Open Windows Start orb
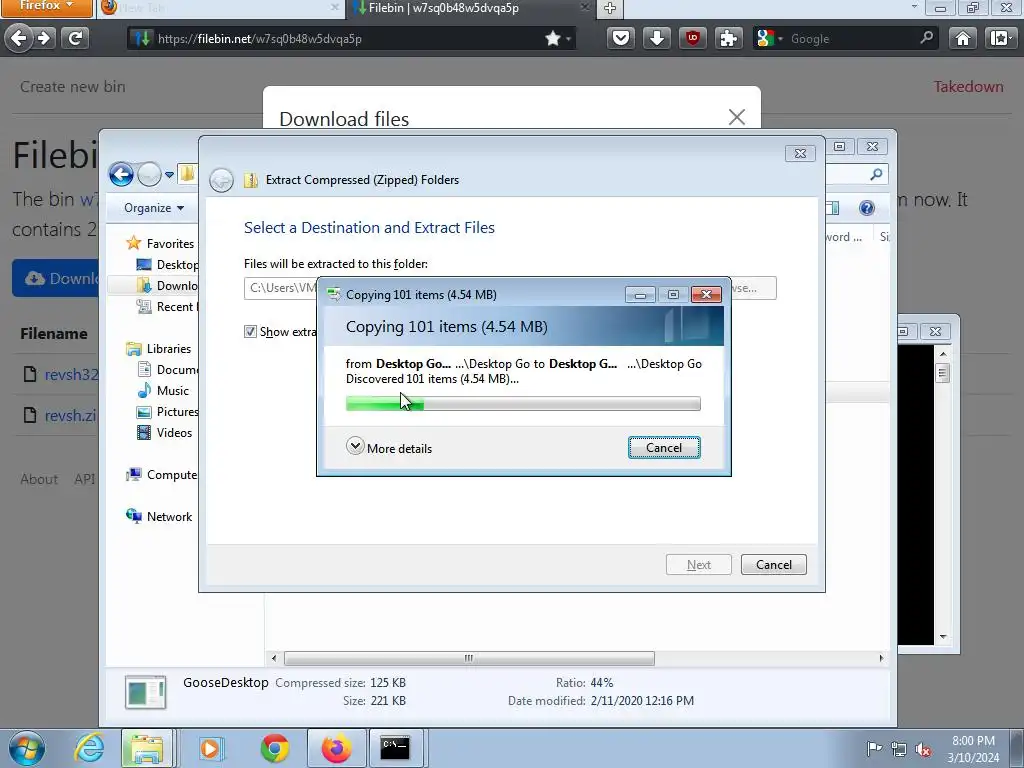 click(x=27, y=748)
